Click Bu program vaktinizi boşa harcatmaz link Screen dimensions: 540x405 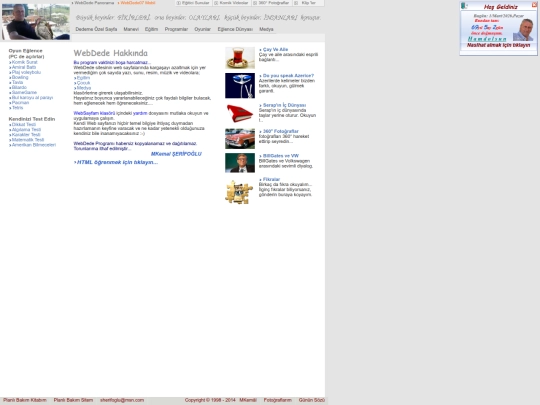112,63
